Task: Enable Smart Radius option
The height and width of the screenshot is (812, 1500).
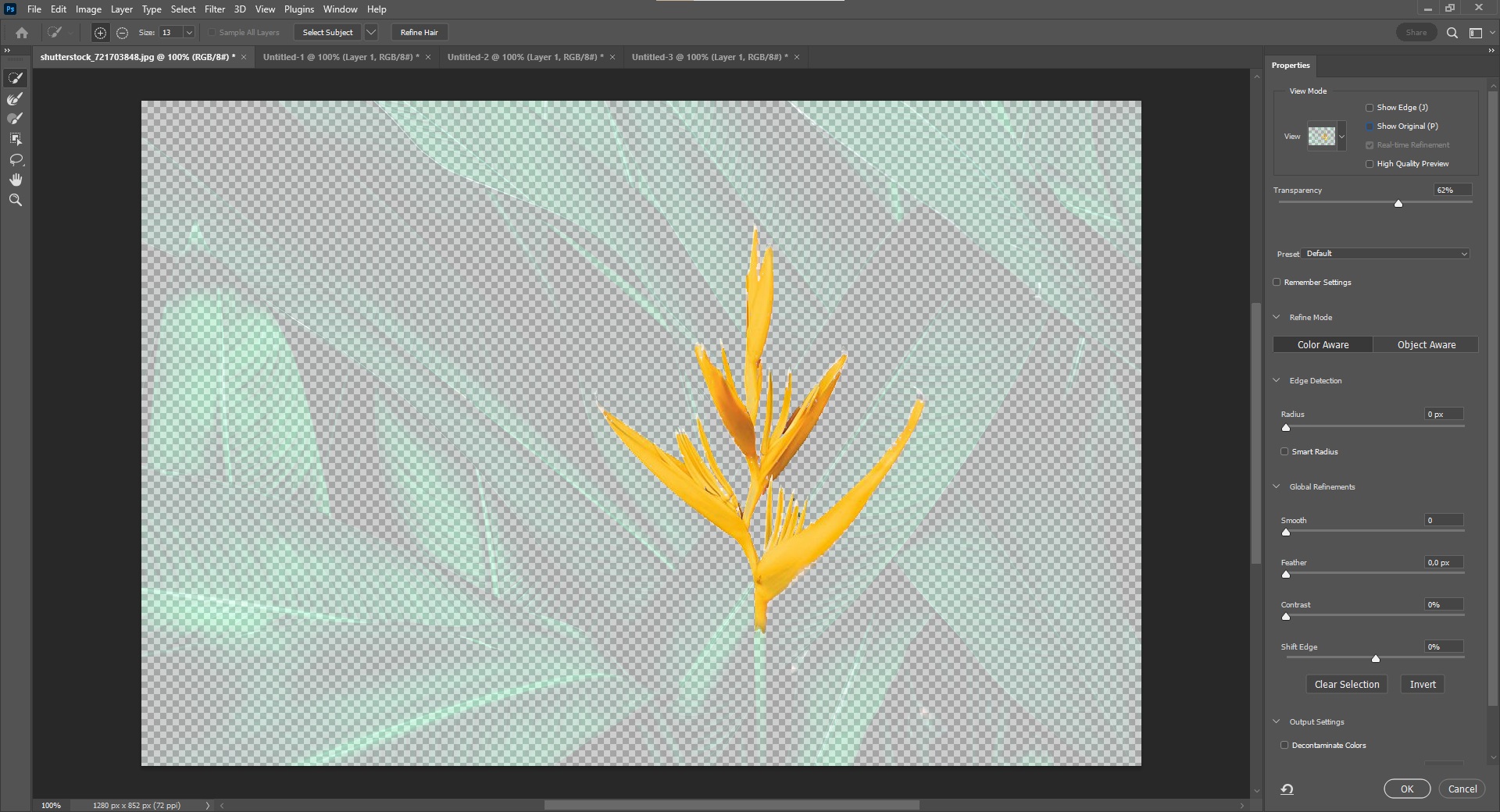Action: (x=1284, y=452)
